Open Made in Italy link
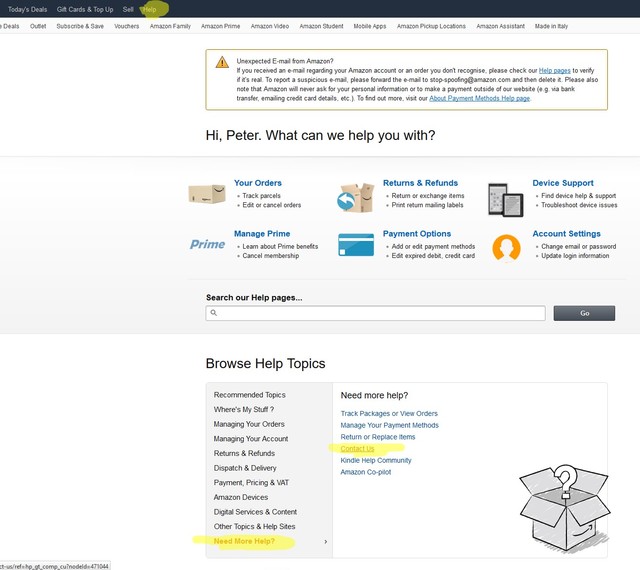 click(x=551, y=26)
